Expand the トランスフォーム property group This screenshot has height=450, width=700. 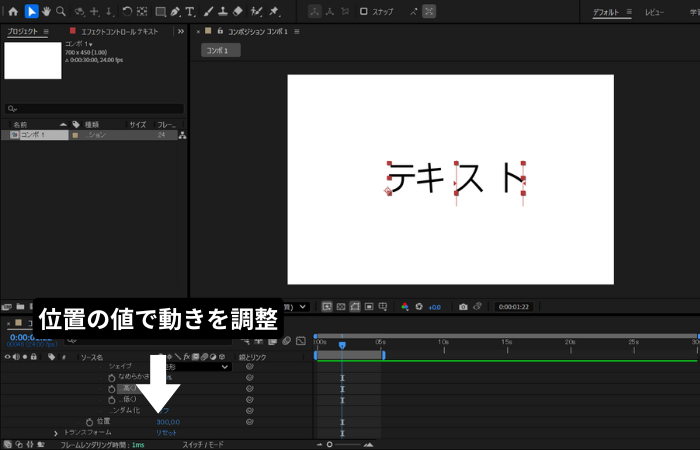pyautogui.click(x=56, y=433)
